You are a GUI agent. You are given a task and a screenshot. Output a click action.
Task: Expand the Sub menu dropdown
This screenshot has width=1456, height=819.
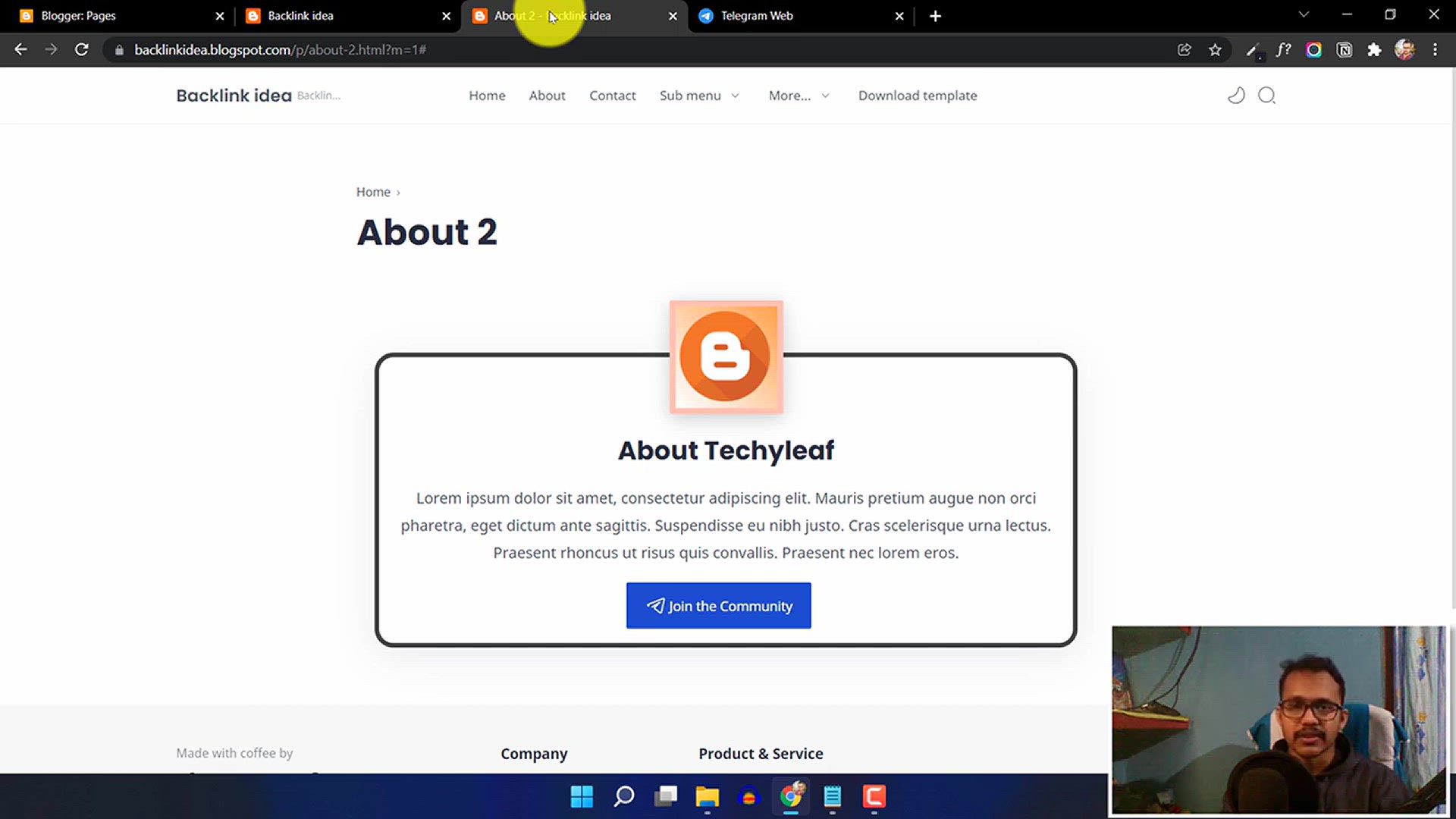click(x=698, y=96)
